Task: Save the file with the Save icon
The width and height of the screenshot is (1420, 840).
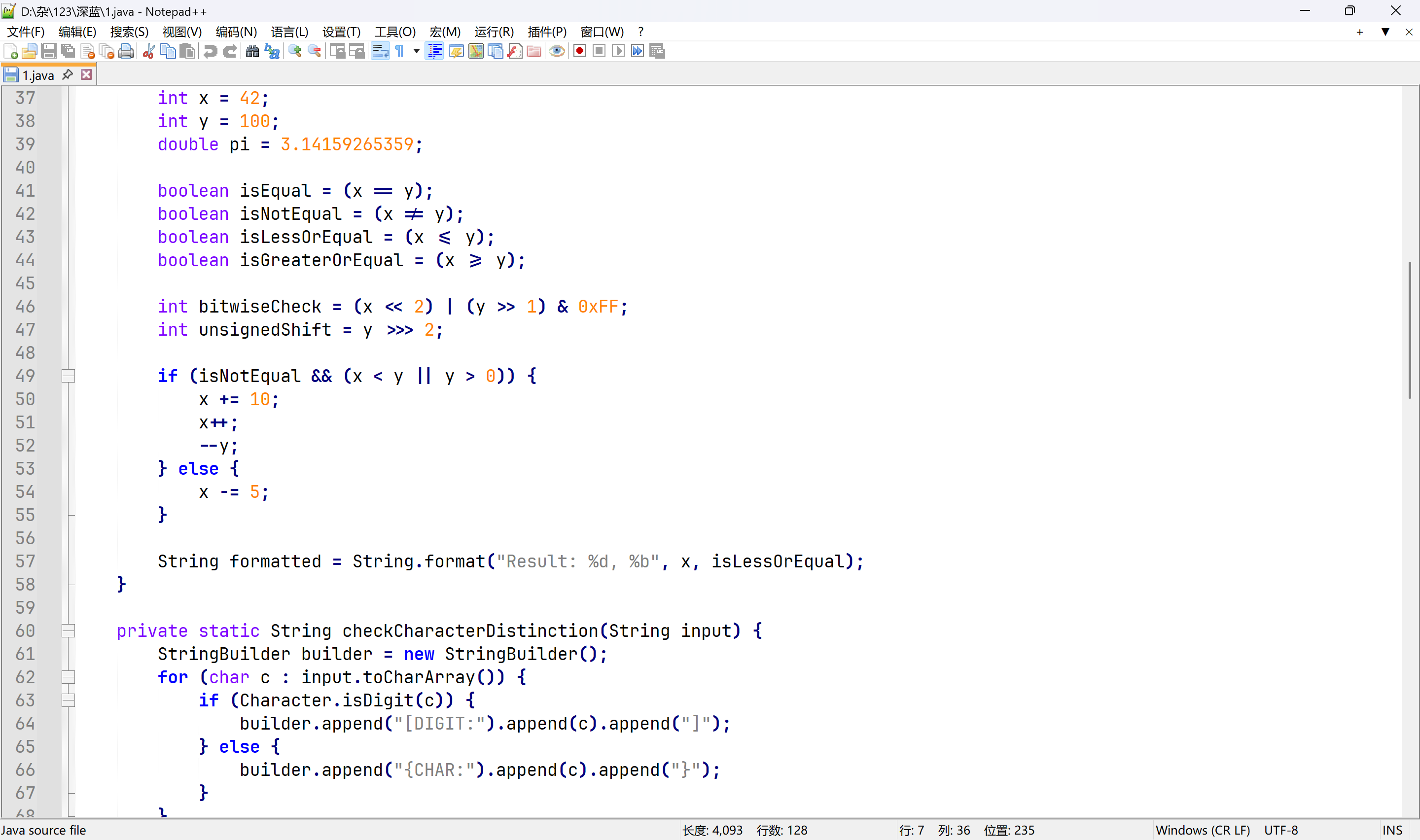Action: [49, 51]
